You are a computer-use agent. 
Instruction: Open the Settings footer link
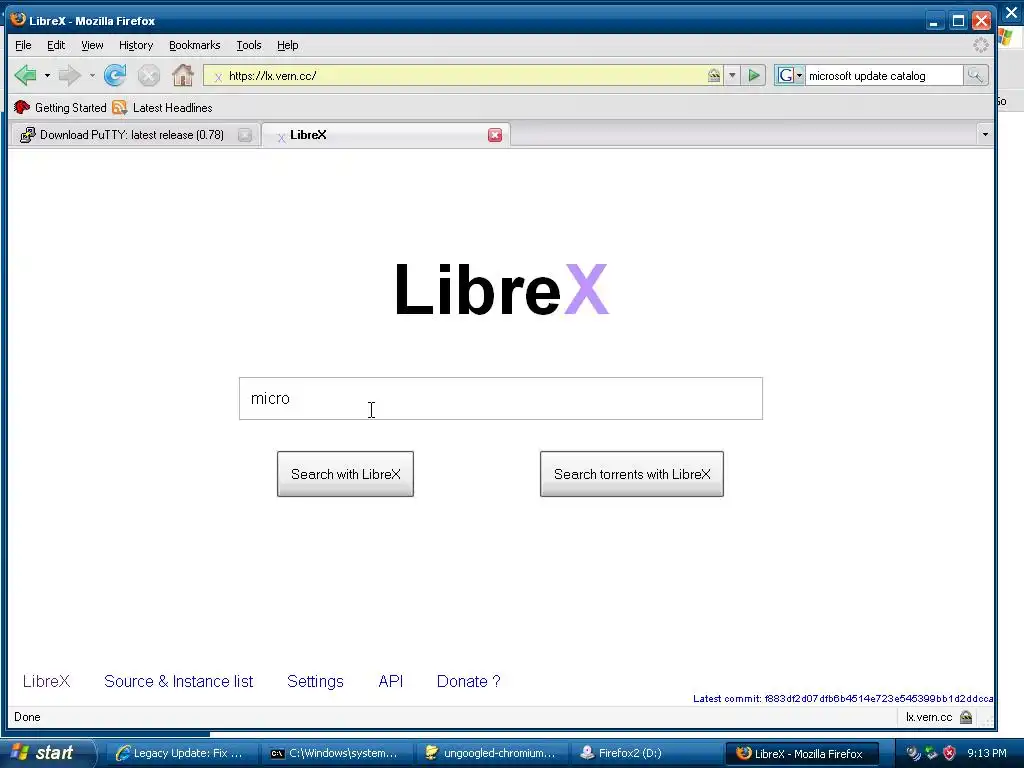coord(315,681)
